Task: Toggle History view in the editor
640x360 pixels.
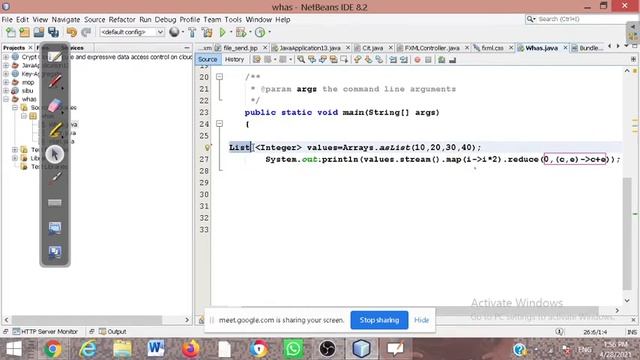Action: pos(234,60)
